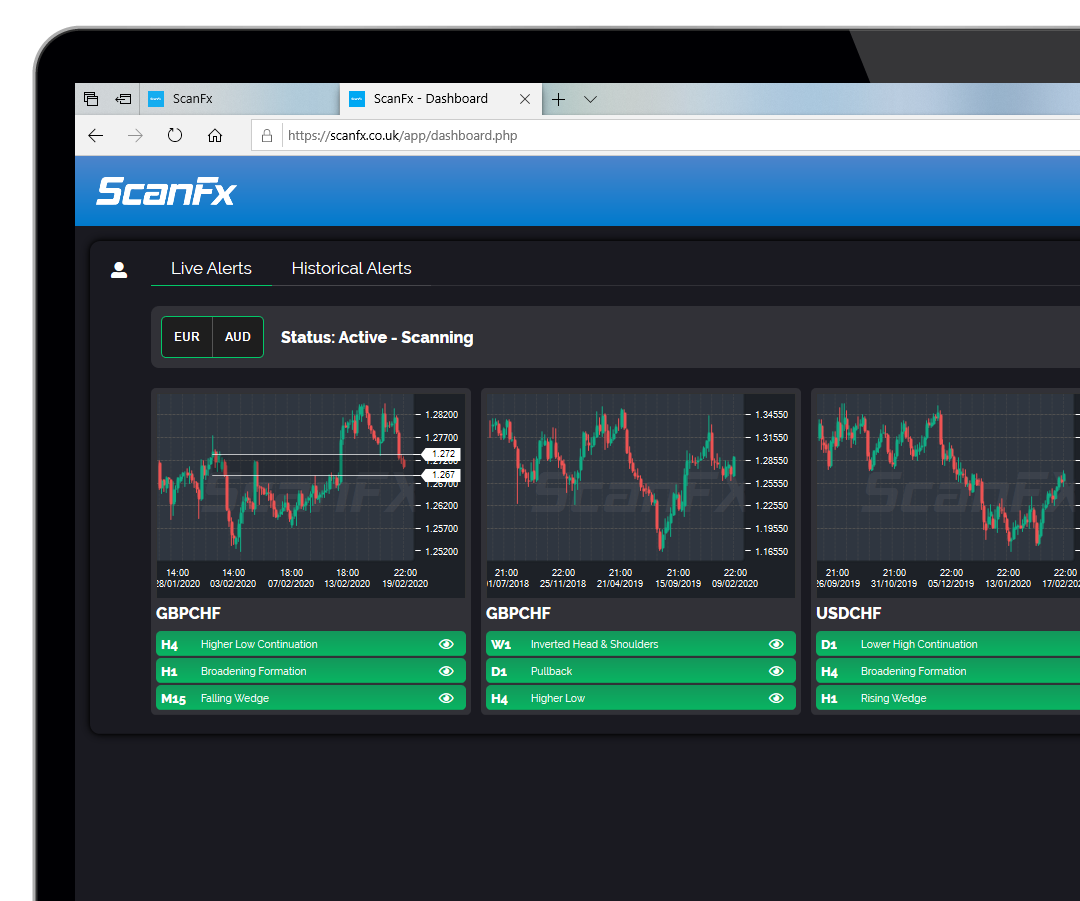Image resolution: width=1080 pixels, height=901 pixels.
Task: Click the tabs you've set aside icon
Action: [91, 99]
